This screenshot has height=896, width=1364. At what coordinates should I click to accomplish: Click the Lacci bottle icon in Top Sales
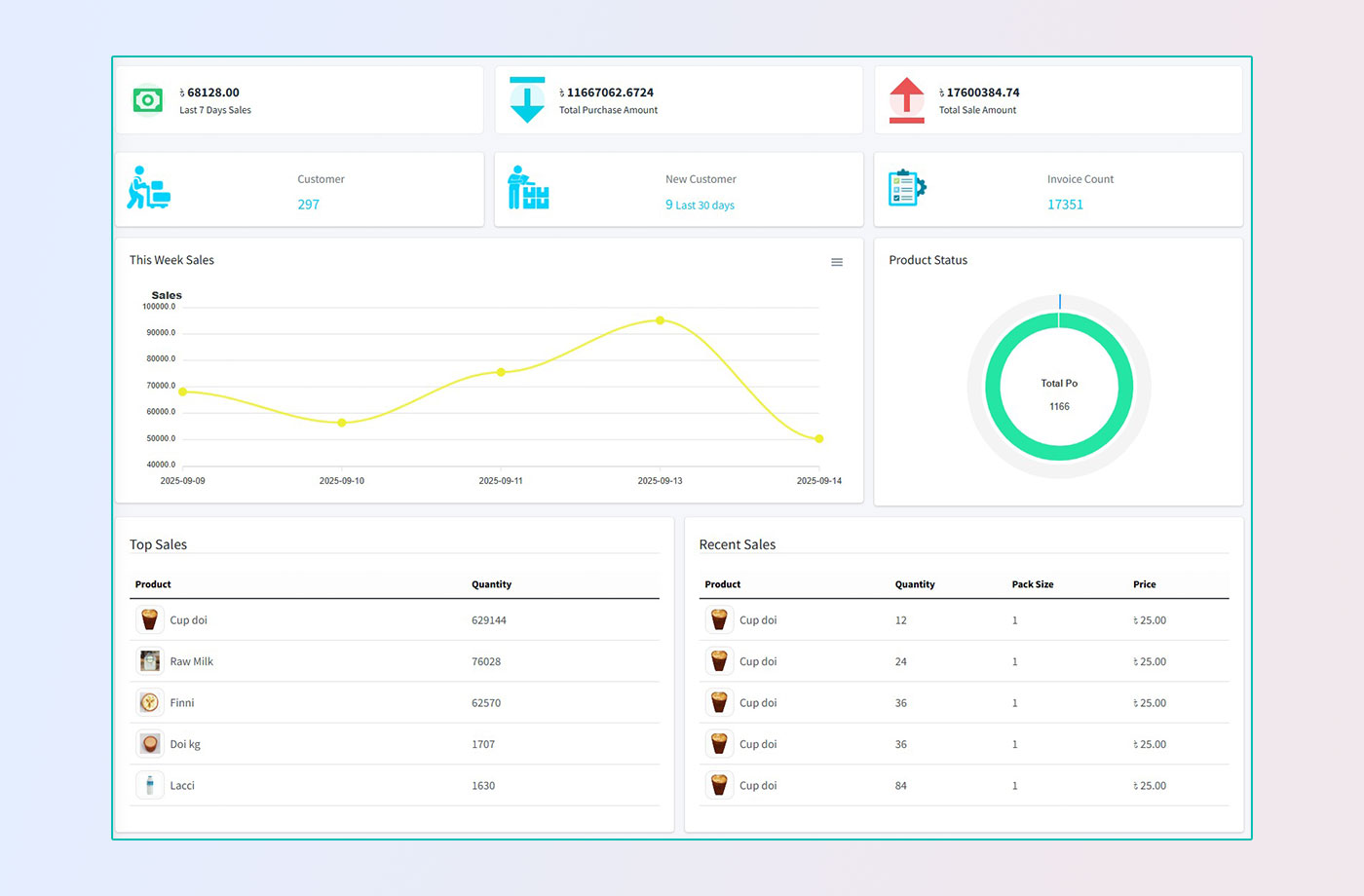pyautogui.click(x=150, y=785)
